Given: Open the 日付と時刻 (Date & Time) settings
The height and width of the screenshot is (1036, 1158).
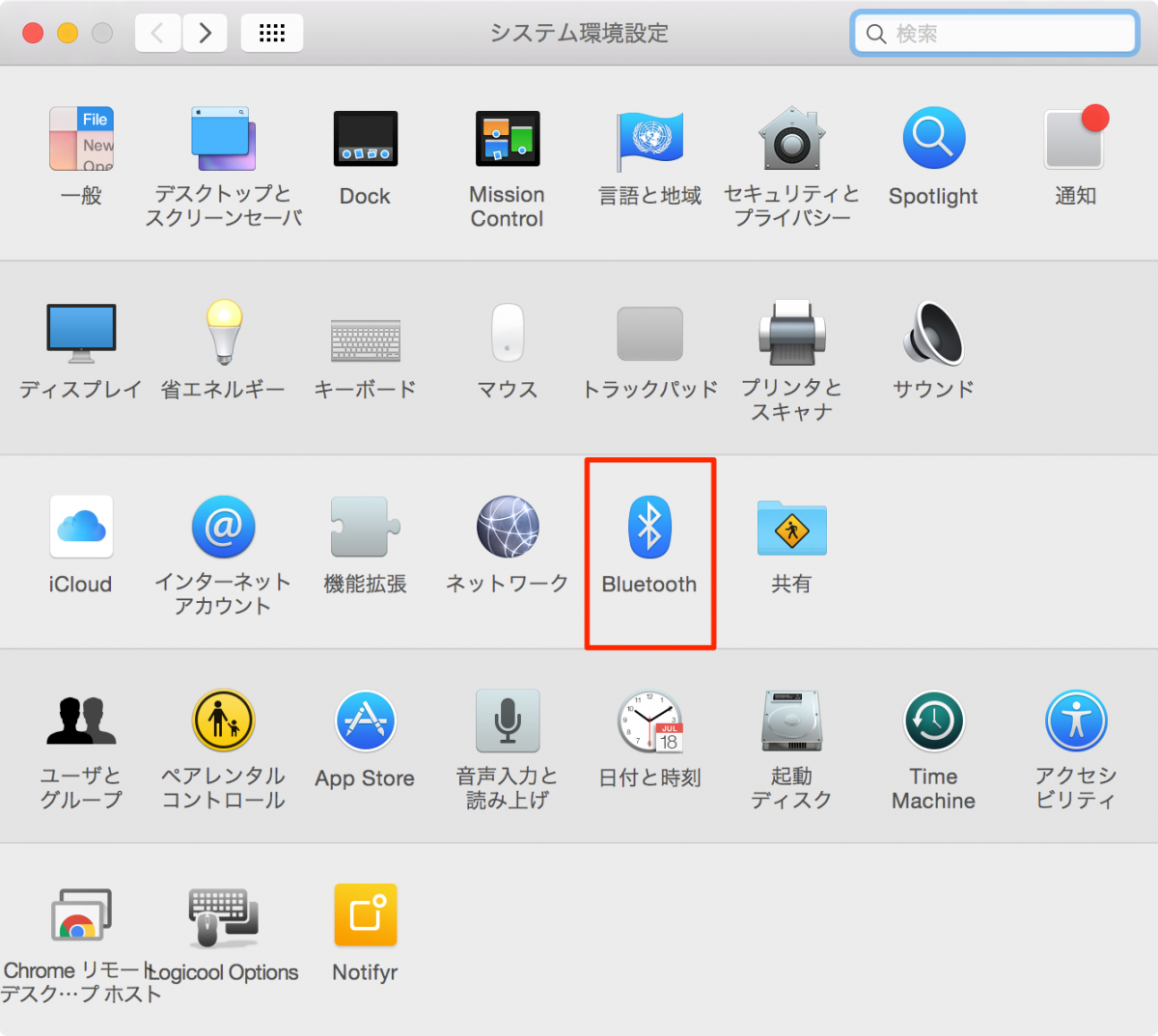Looking at the screenshot, I should point(649,721).
